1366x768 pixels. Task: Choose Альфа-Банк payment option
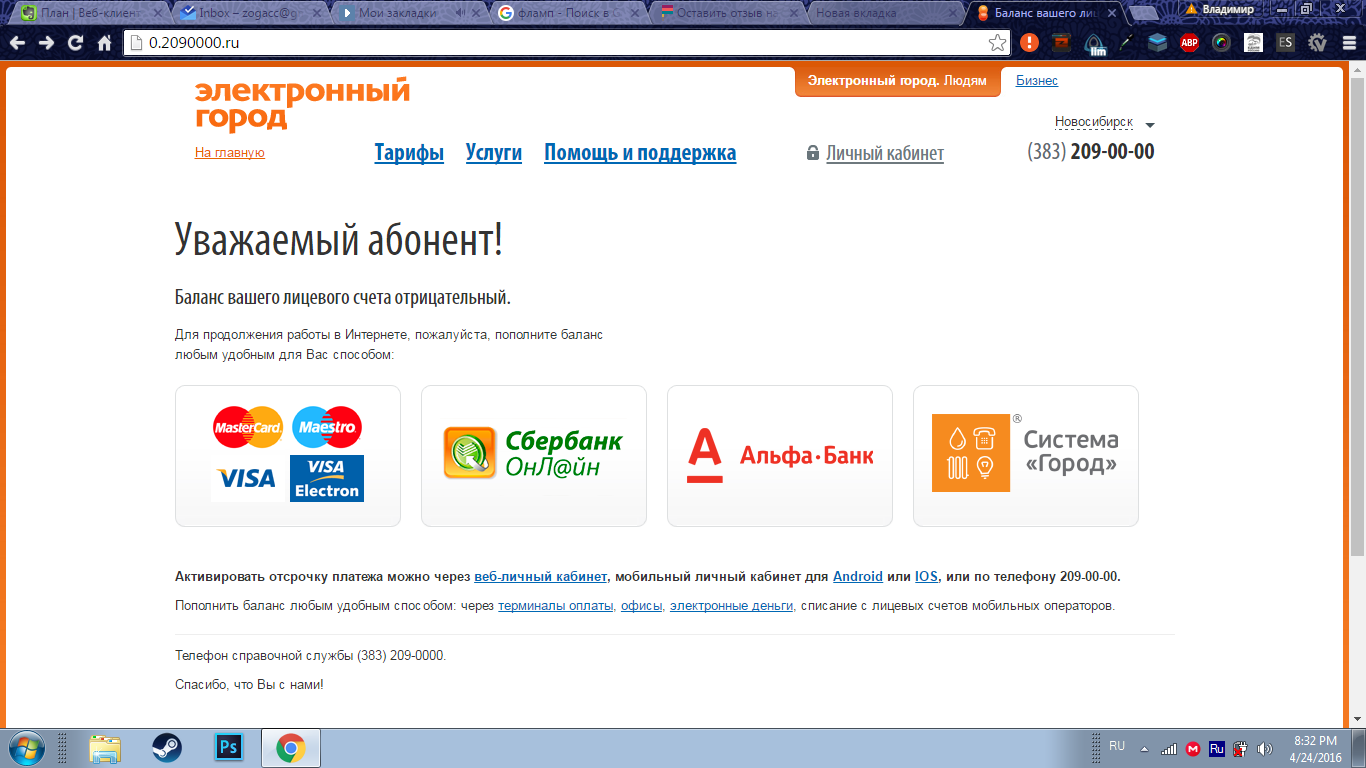click(x=780, y=456)
